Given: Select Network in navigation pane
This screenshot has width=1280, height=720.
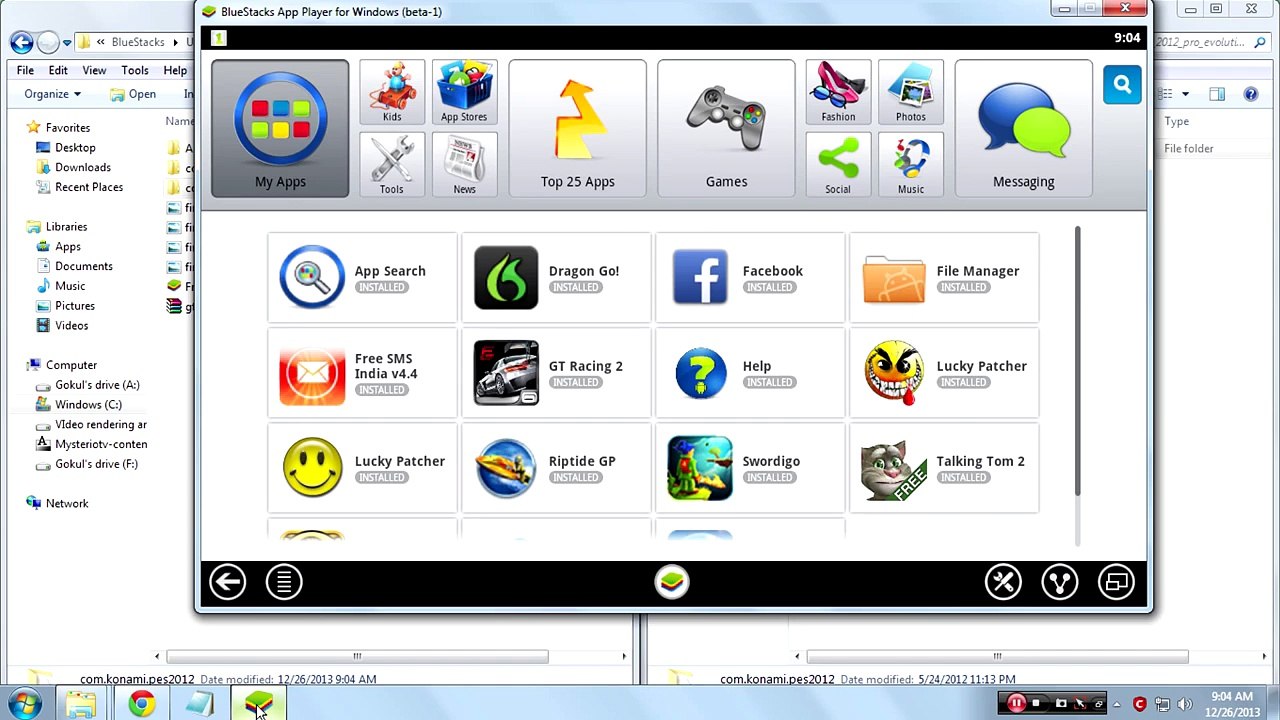Looking at the screenshot, I should pyautogui.click(x=67, y=503).
